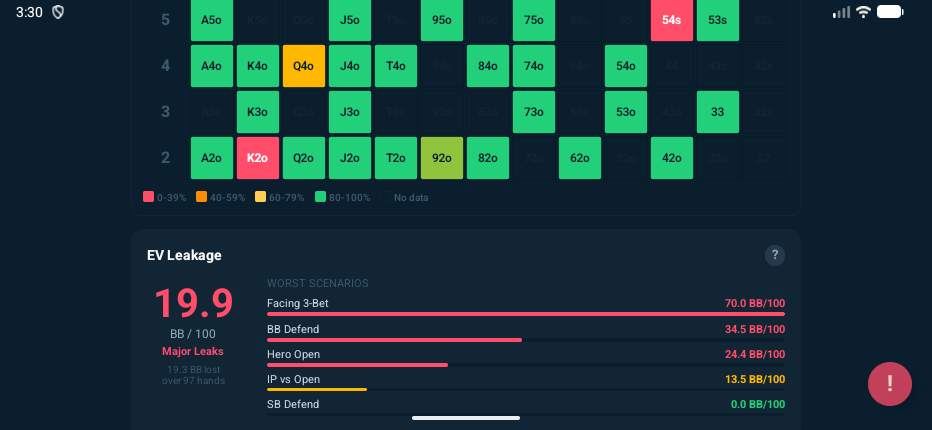Tap the 42o hand cell

click(671, 158)
